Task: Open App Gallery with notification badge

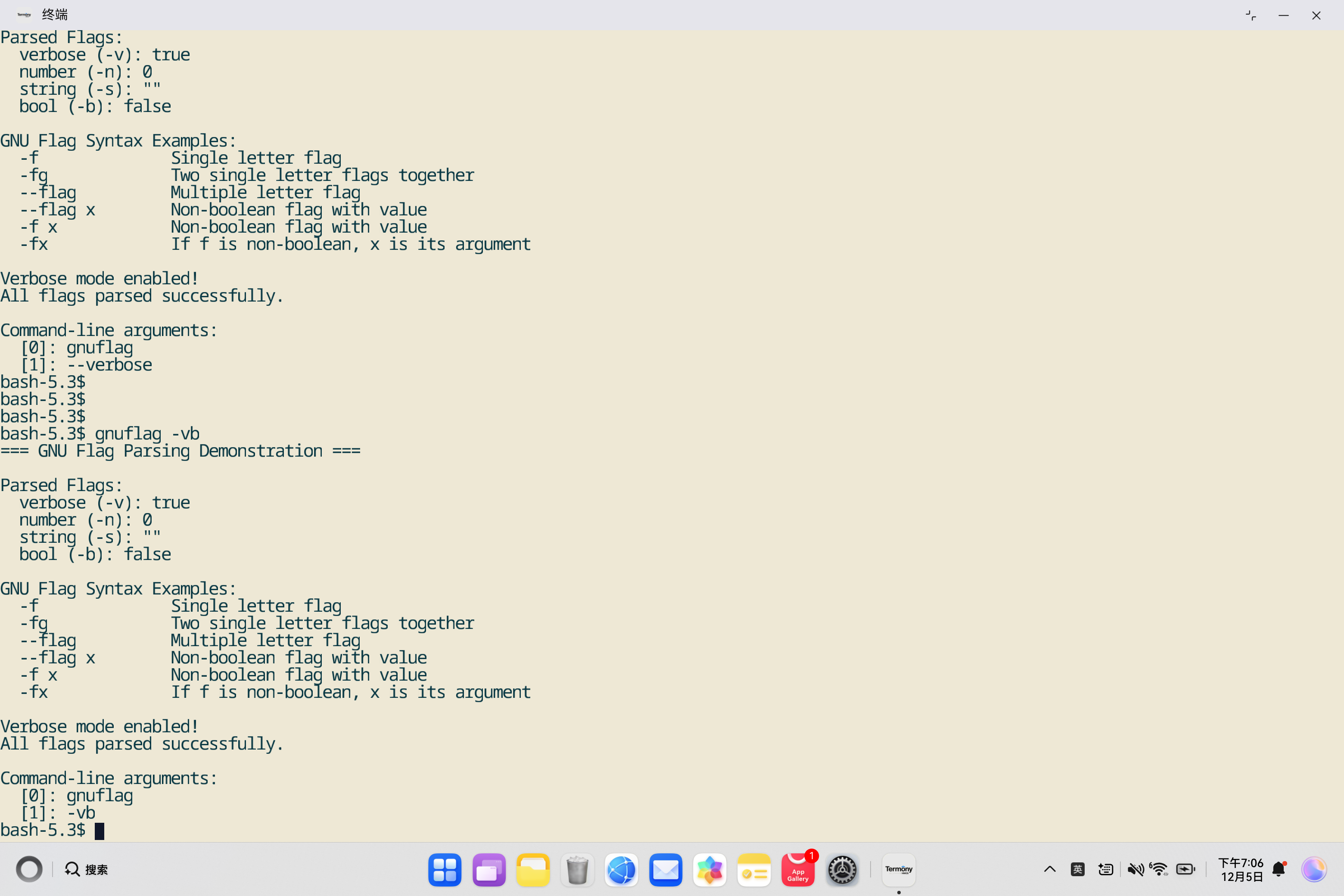Action: pos(798,870)
